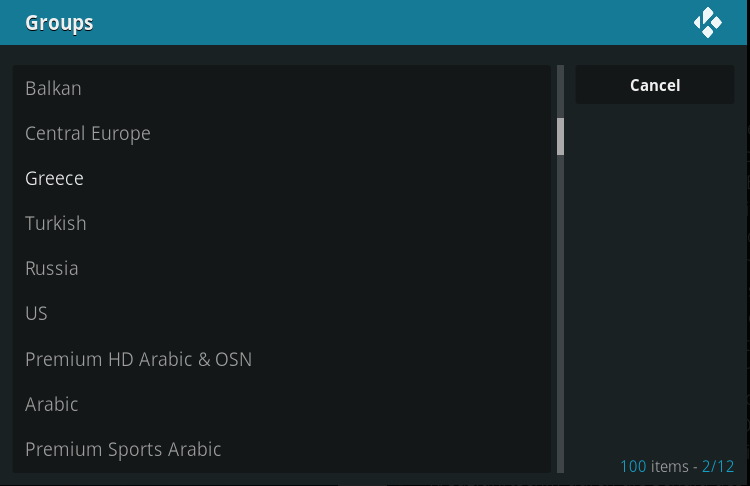Image resolution: width=750 pixels, height=486 pixels.
Task: Select the Arabic group entry
Action: click(x=282, y=404)
